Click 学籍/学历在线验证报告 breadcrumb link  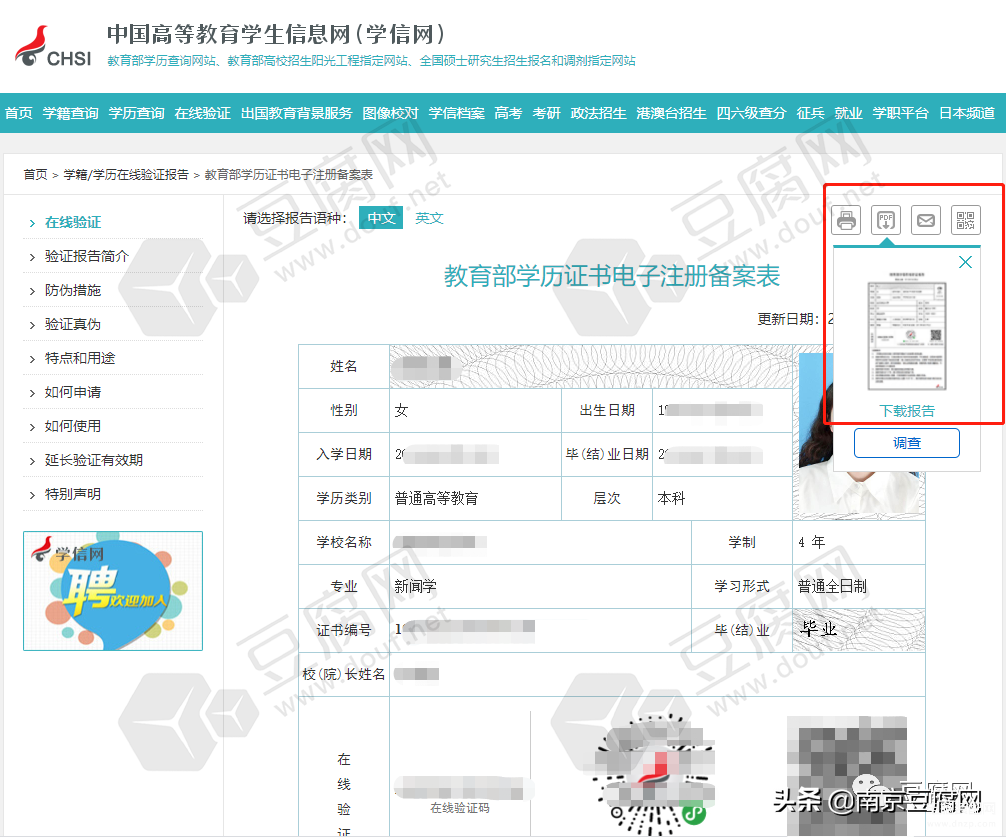coord(126,174)
